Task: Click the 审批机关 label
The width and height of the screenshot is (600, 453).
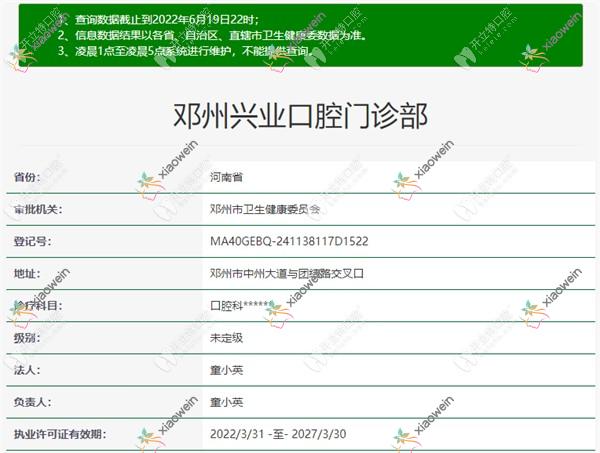Action: click(x=38, y=209)
